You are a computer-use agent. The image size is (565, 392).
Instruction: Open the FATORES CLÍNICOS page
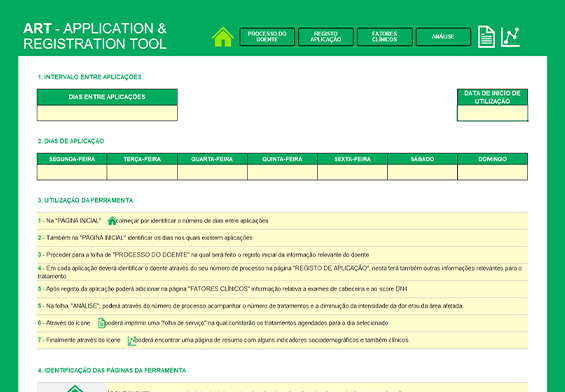[384, 37]
